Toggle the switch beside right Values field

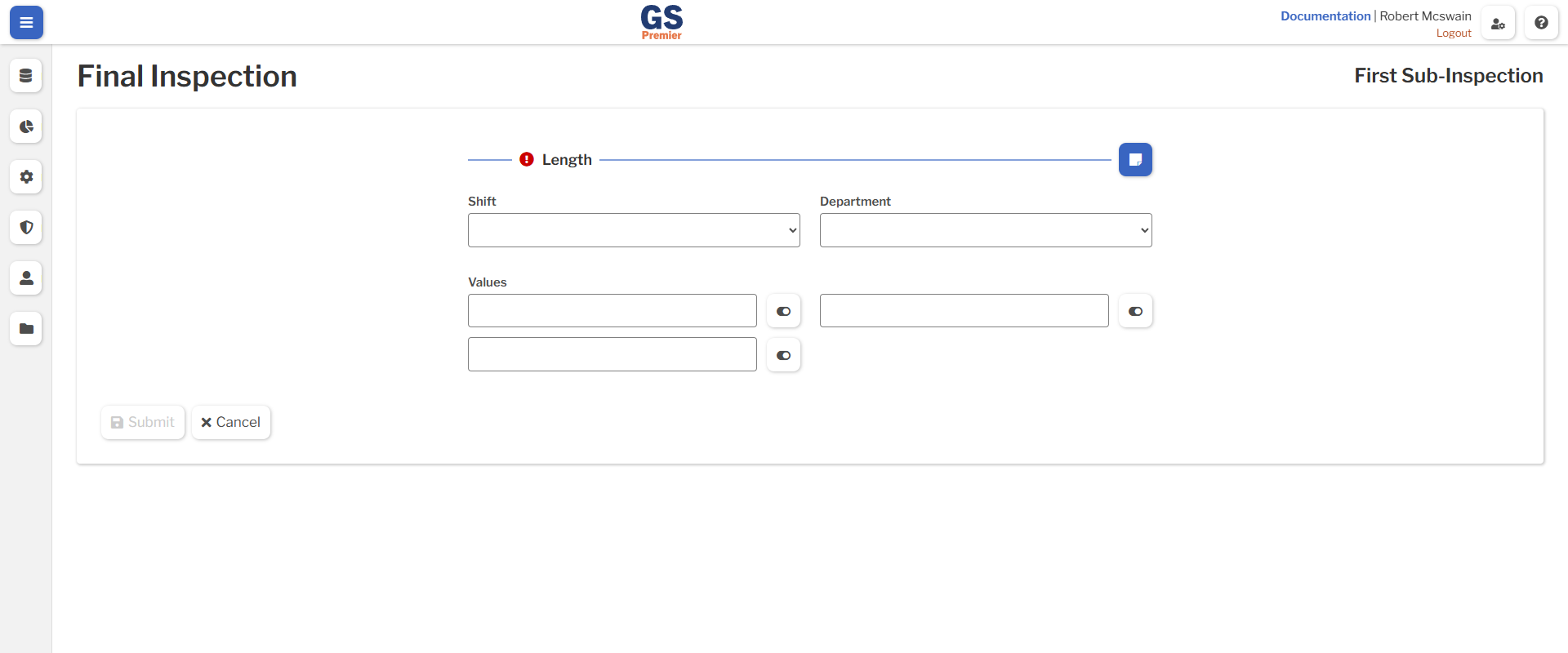coord(1135,311)
